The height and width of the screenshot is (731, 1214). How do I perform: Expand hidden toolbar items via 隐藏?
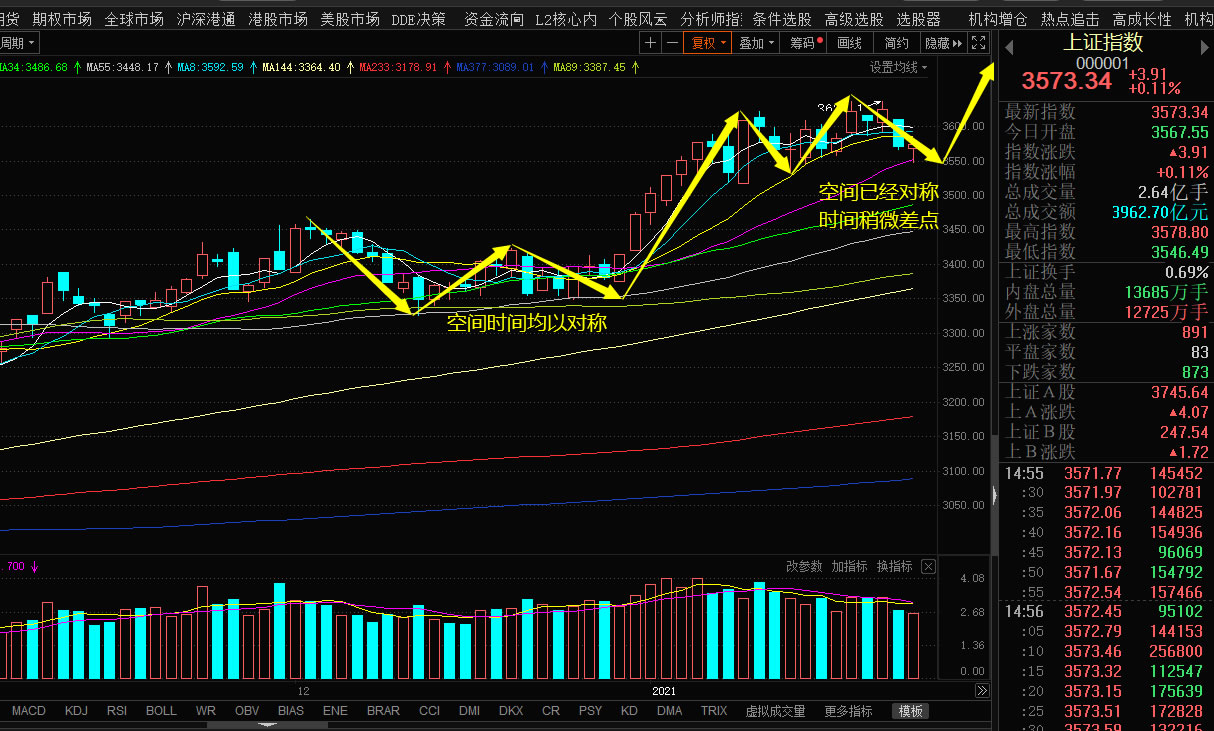[943, 43]
